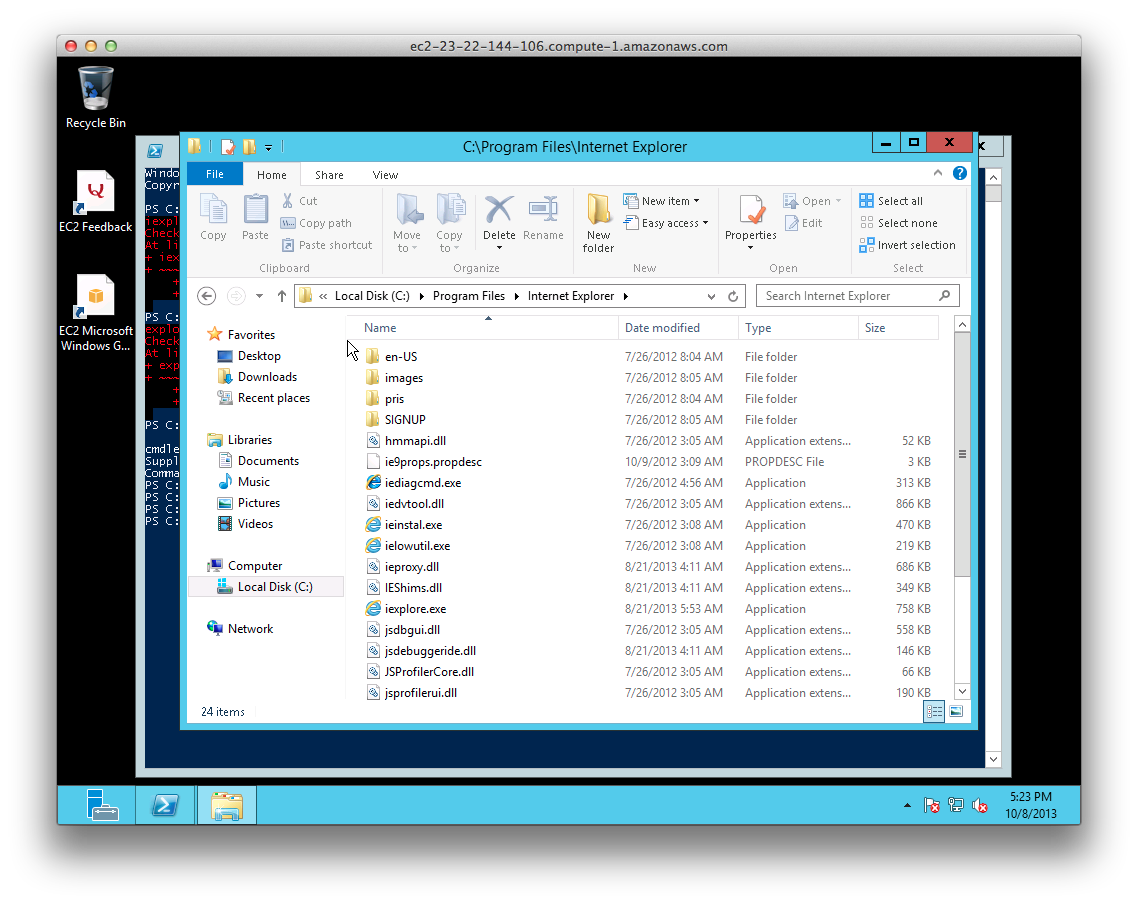Click the Search Internet Explorer field

(857, 296)
